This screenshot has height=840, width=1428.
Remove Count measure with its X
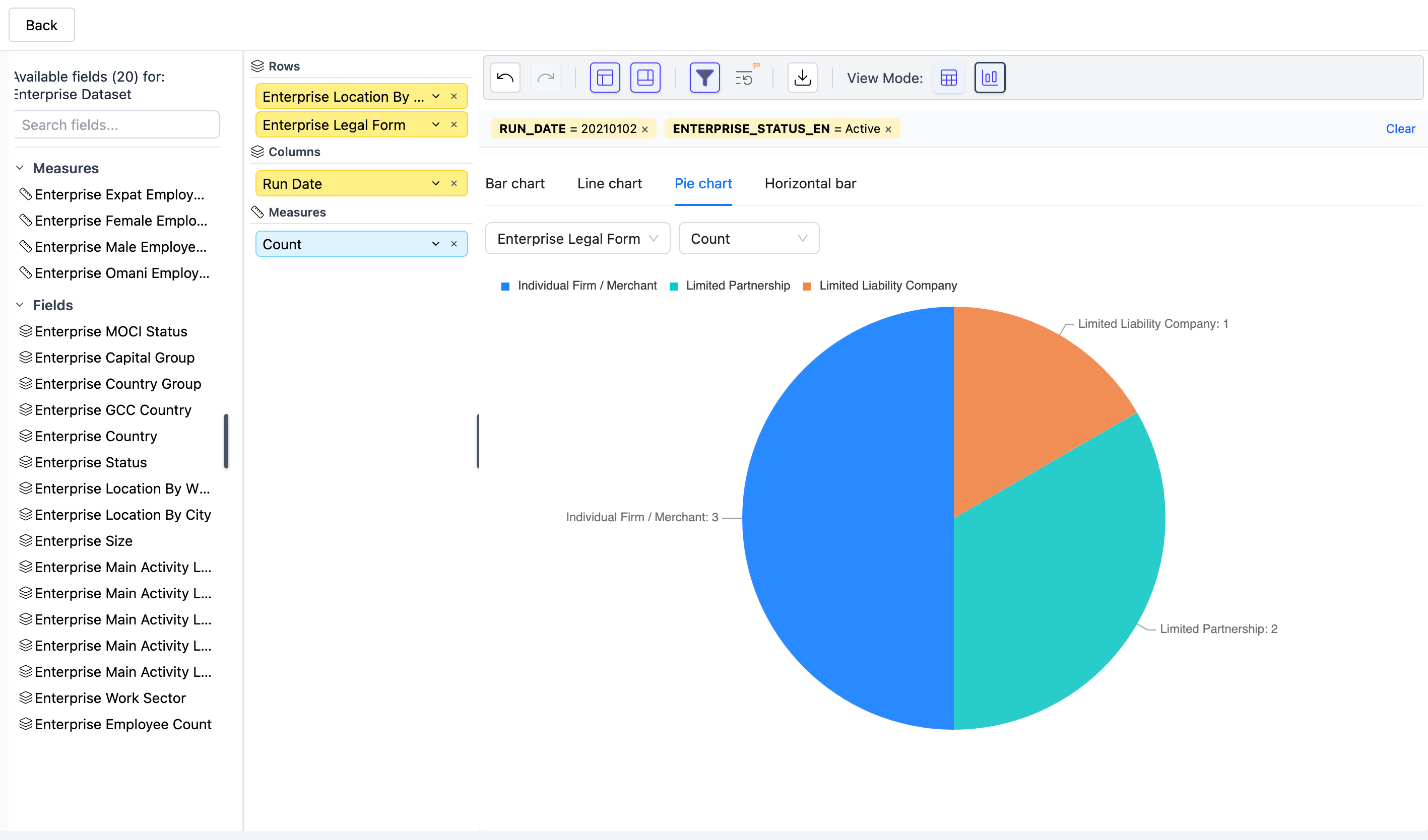(454, 244)
